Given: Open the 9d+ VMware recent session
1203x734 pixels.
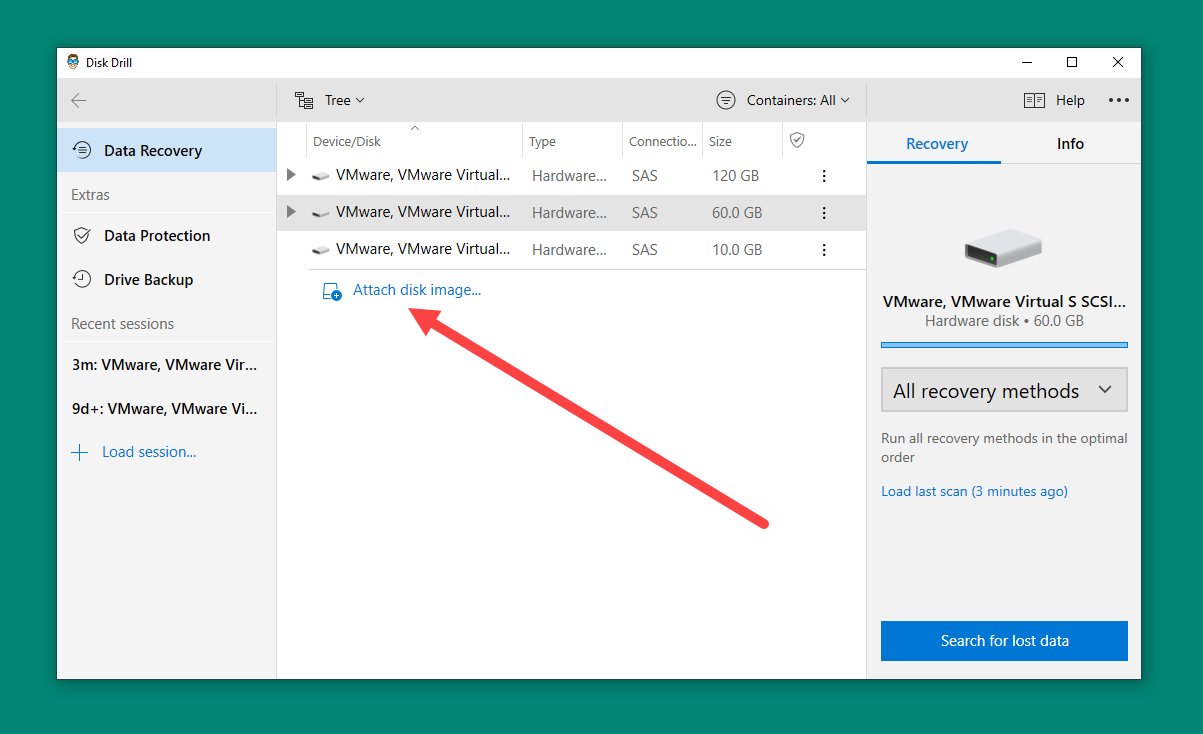Looking at the screenshot, I should tap(166, 409).
